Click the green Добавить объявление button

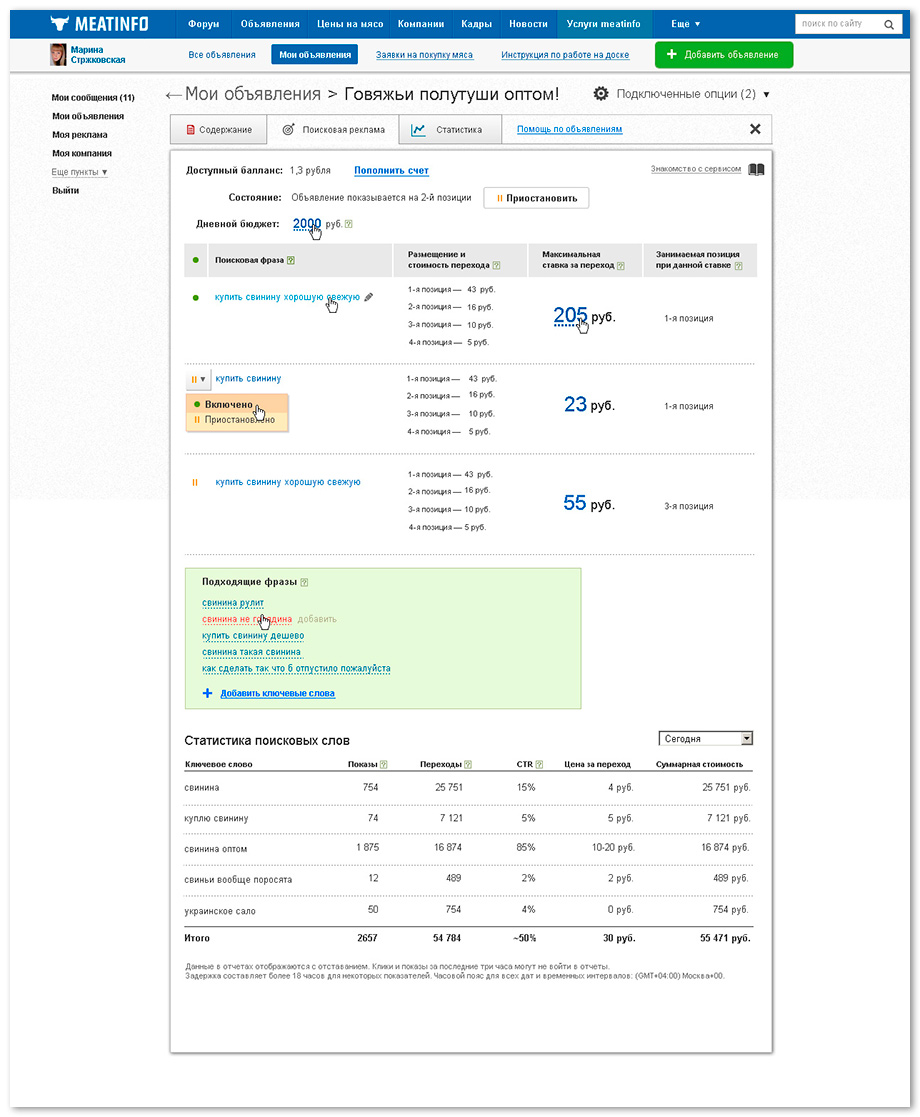pos(723,55)
